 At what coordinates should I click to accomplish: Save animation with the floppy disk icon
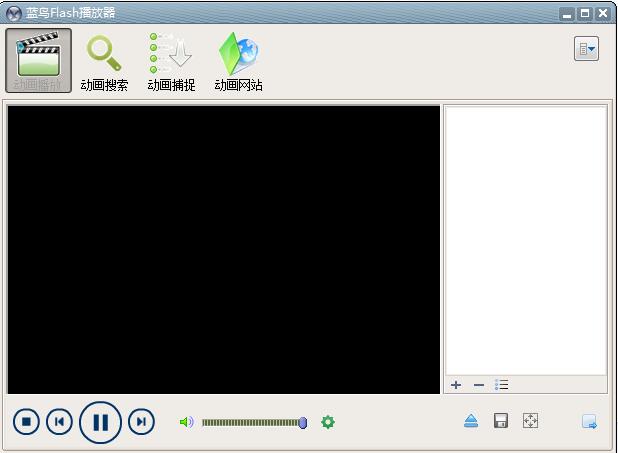[501, 421]
